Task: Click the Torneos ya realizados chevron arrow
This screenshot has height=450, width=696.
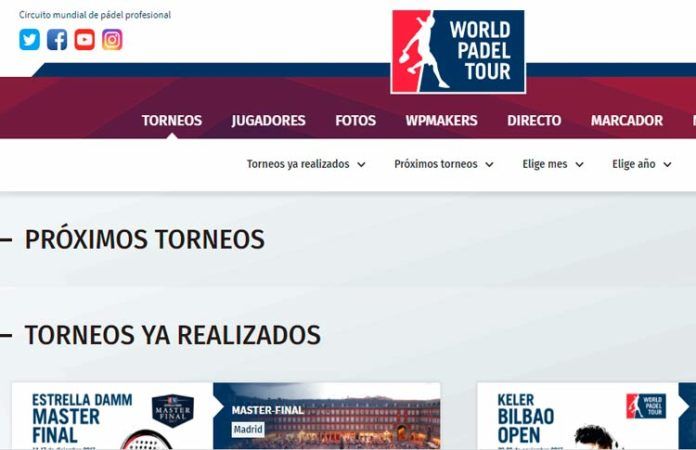Action: tap(361, 165)
